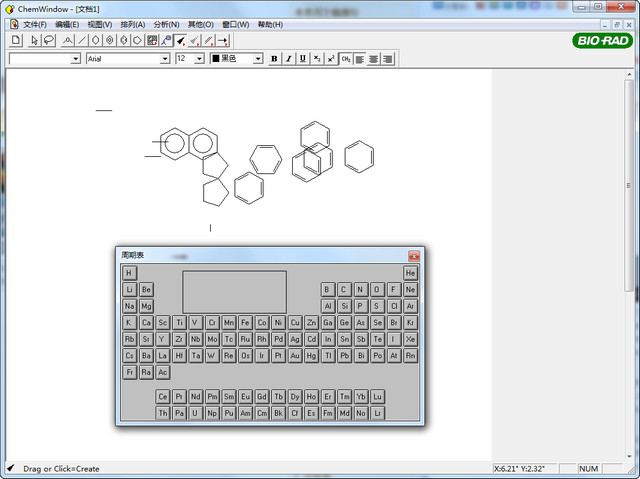Open the 文件(F) menu
The width and height of the screenshot is (640, 479).
pyautogui.click(x=34, y=24)
